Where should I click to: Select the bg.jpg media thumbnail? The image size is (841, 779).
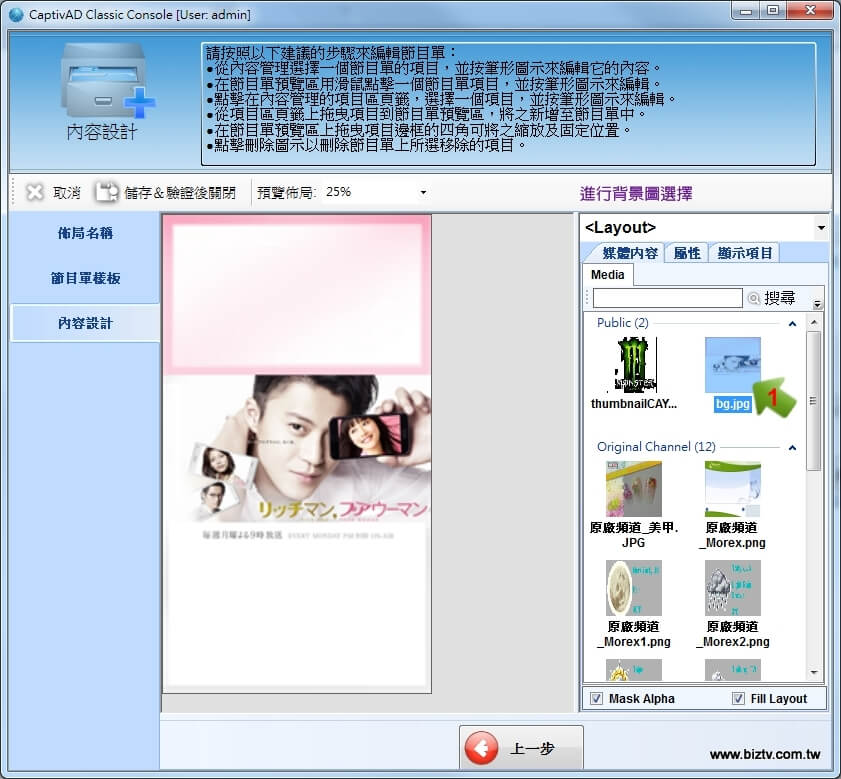[732, 366]
